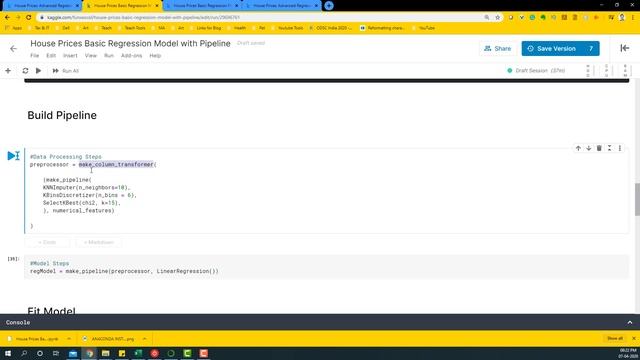Screen dimensions: 640x360
Task: Click Chrome icon on taskbar
Action: tap(89, 353)
